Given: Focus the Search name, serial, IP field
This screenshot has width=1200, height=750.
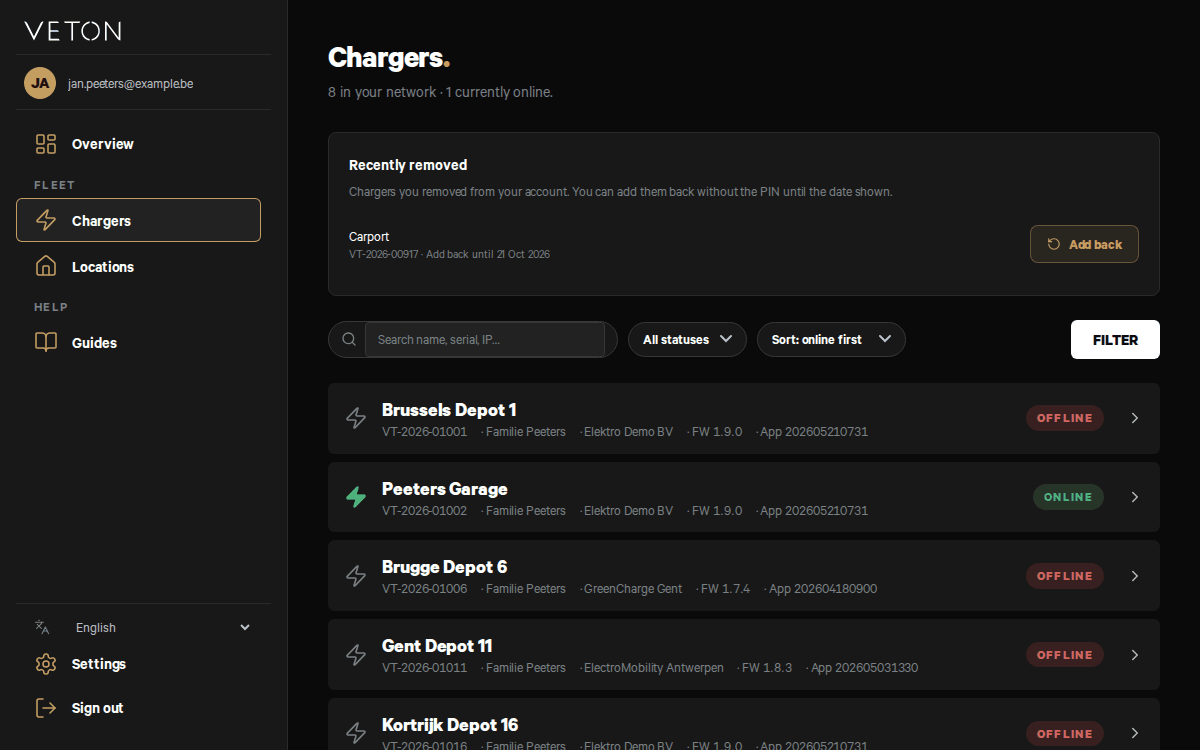Looking at the screenshot, I should click(485, 339).
